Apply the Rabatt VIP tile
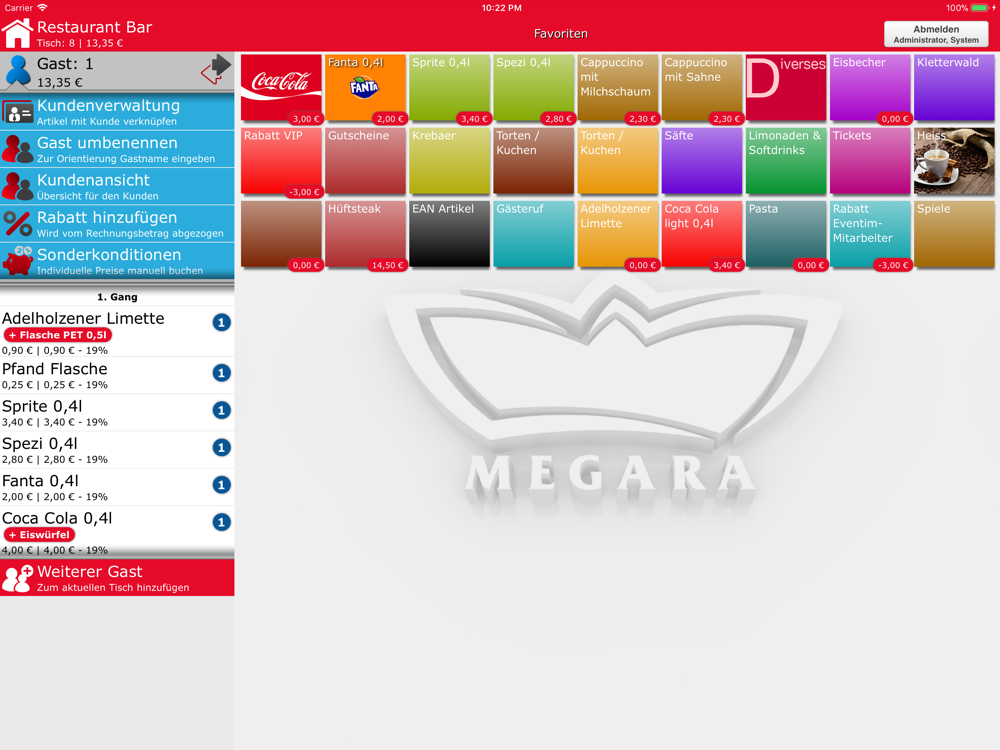The width and height of the screenshot is (1000, 750). pos(281,161)
